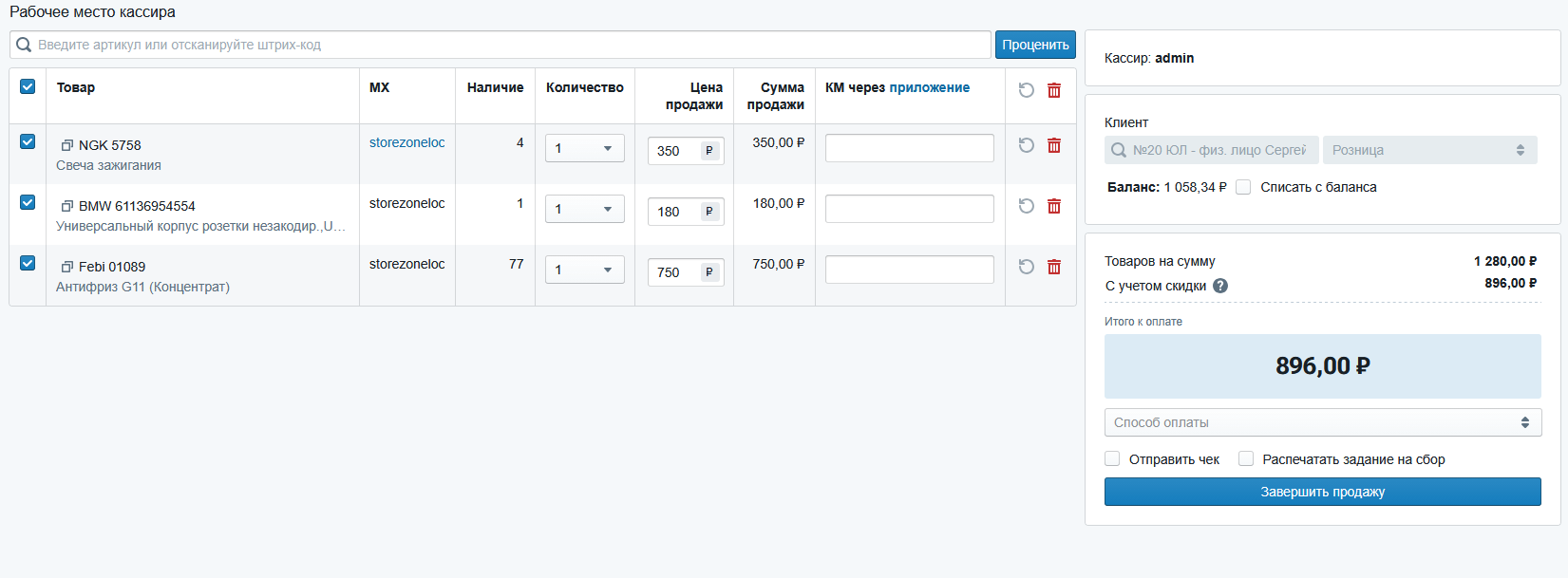Viewport: 1568px width, 578px height.
Task: Click the client search magnifier icon
Action: tap(1119, 150)
